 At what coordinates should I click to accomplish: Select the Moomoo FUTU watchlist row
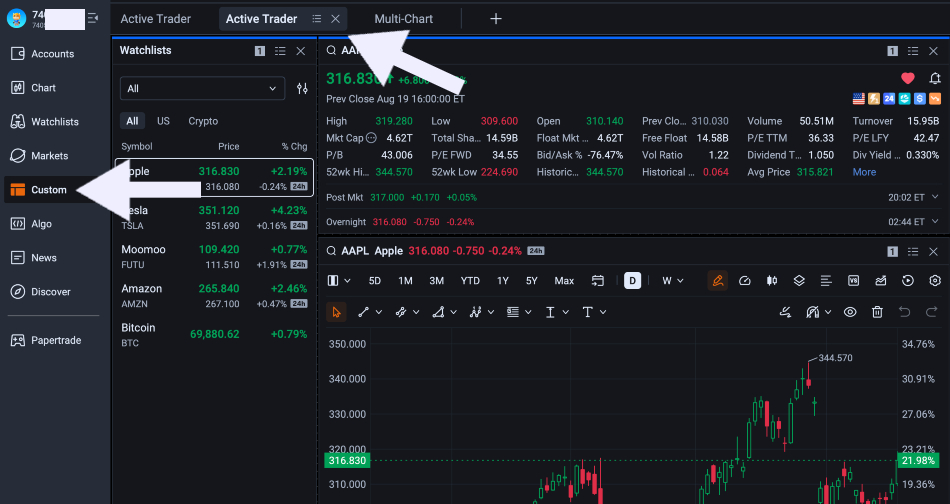[x=214, y=256]
